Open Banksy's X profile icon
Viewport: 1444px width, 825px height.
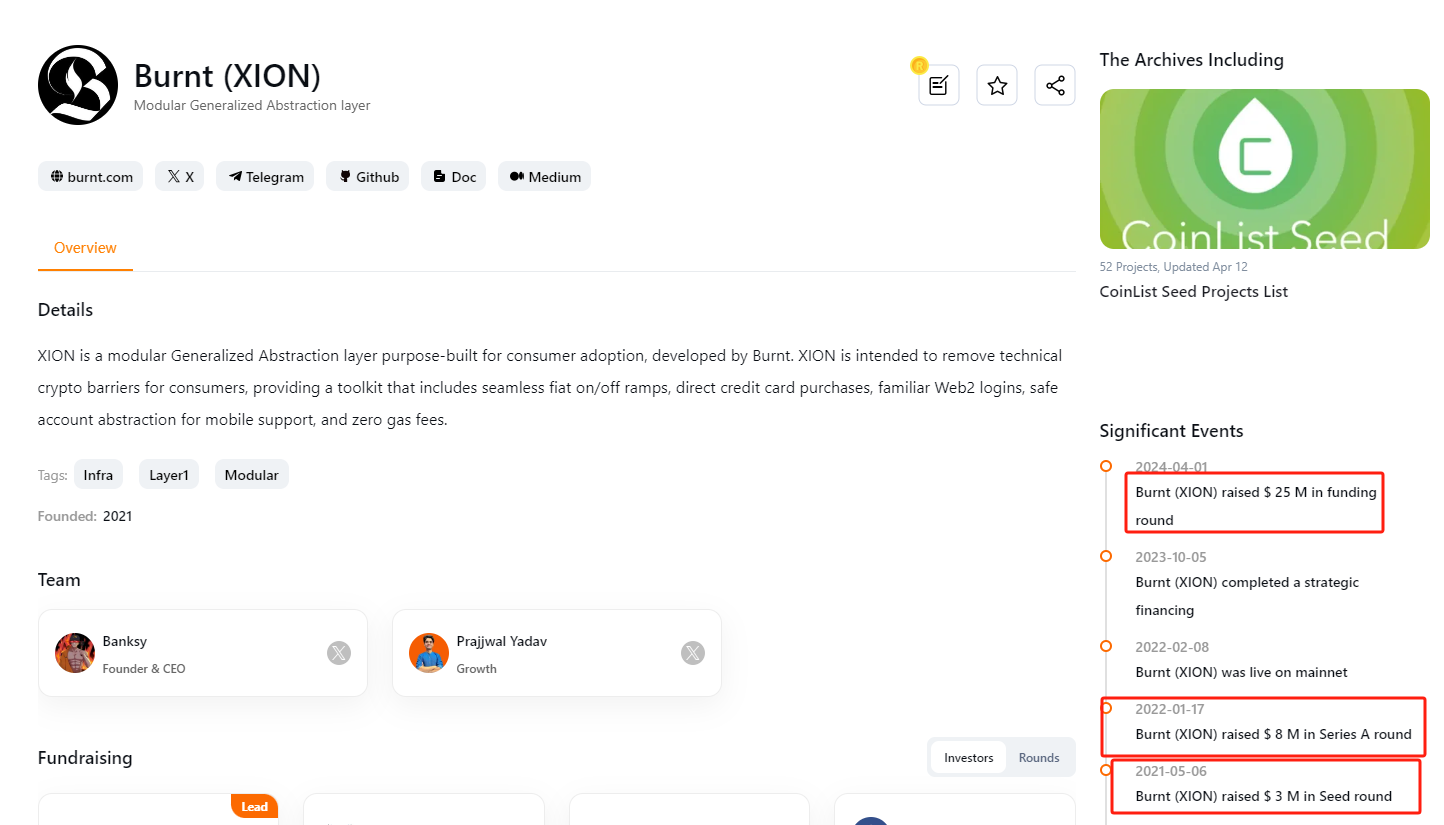339,653
